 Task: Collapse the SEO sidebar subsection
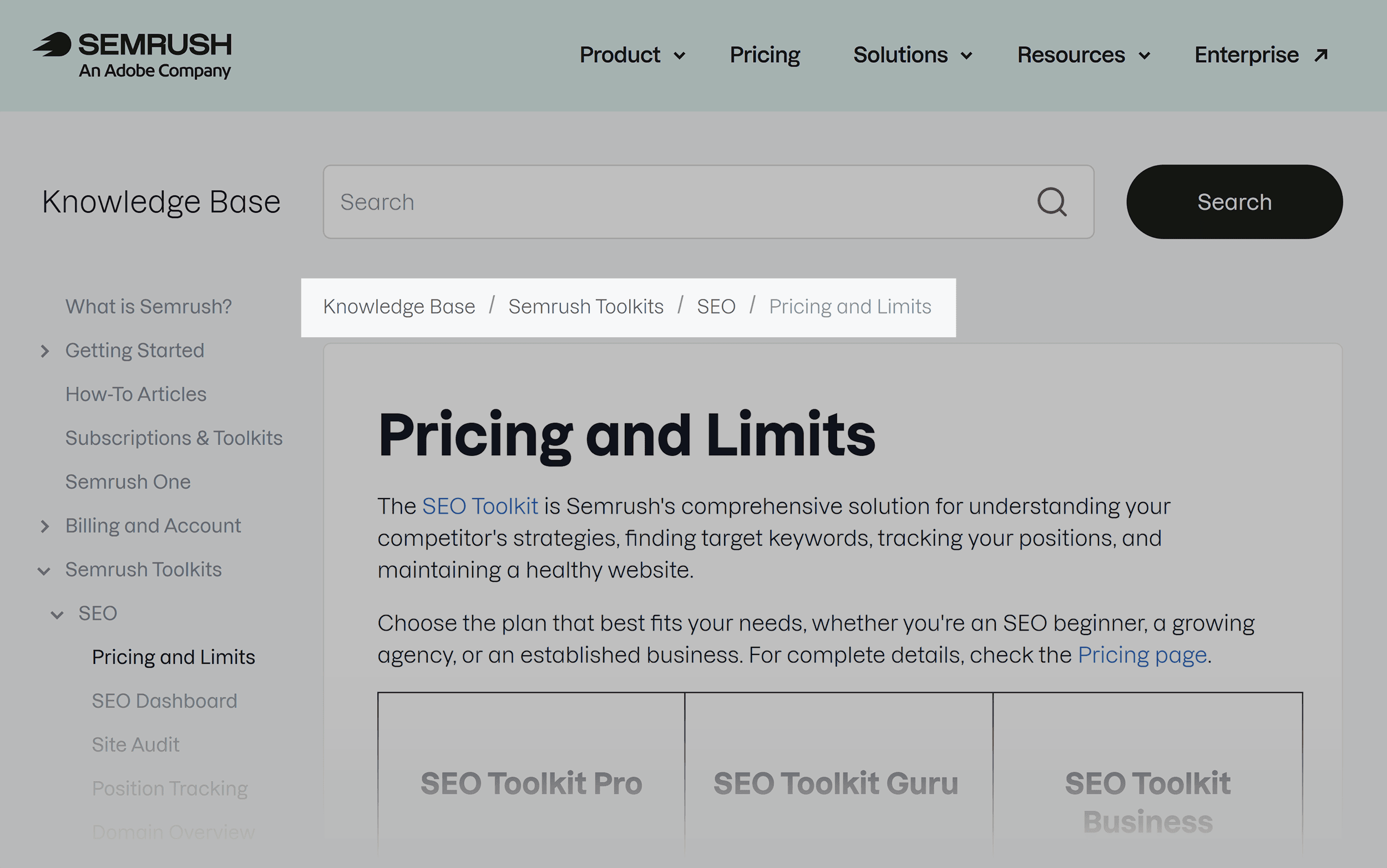(x=57, y=615)
